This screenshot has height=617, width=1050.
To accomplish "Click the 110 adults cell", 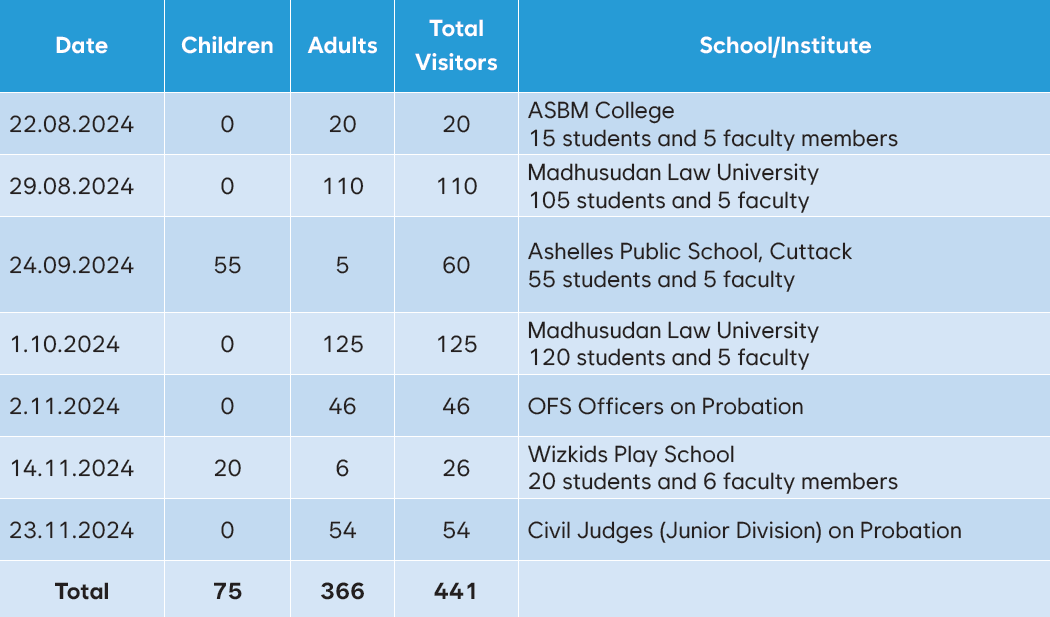I will tap(342, 186).
